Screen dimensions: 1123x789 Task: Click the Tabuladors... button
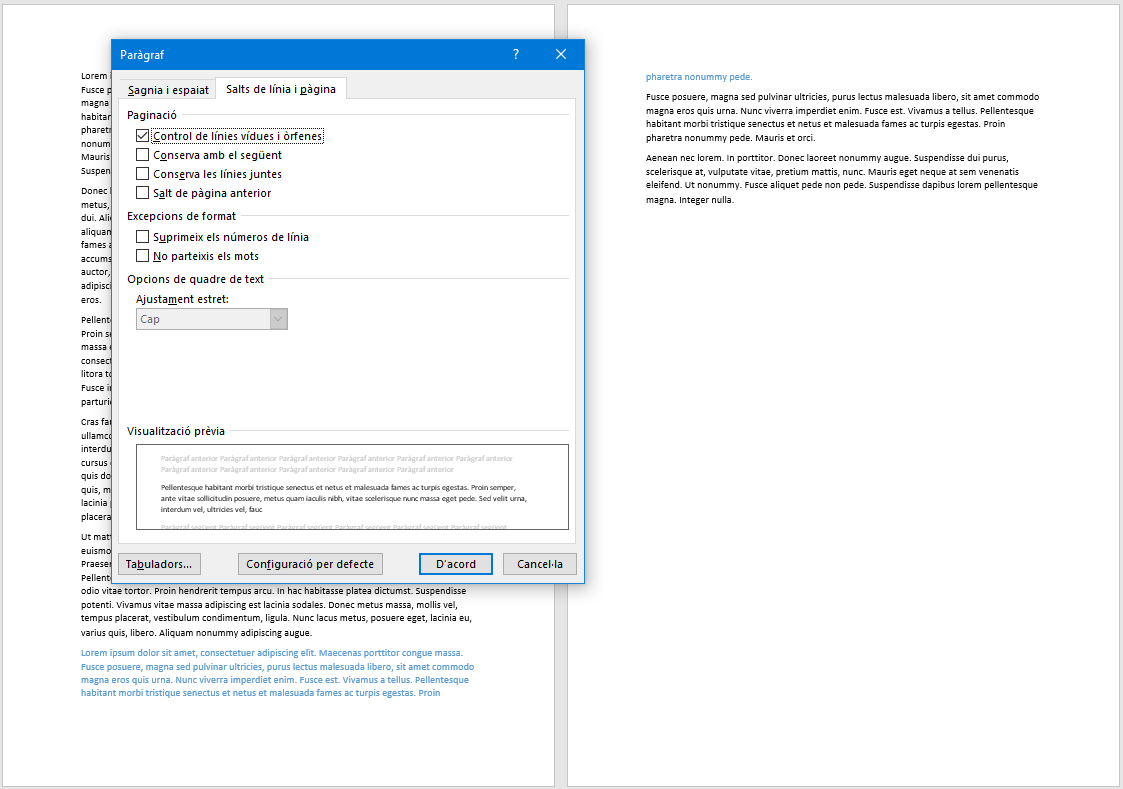point(159,564)
